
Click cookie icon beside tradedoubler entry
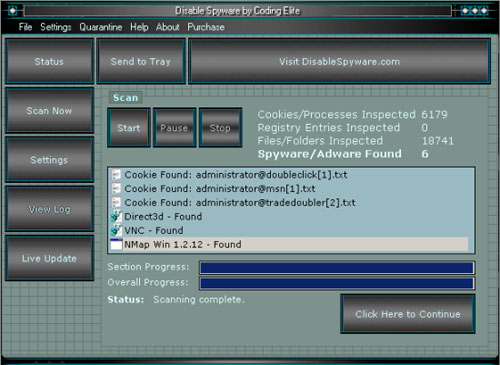[x=116, y=202]
